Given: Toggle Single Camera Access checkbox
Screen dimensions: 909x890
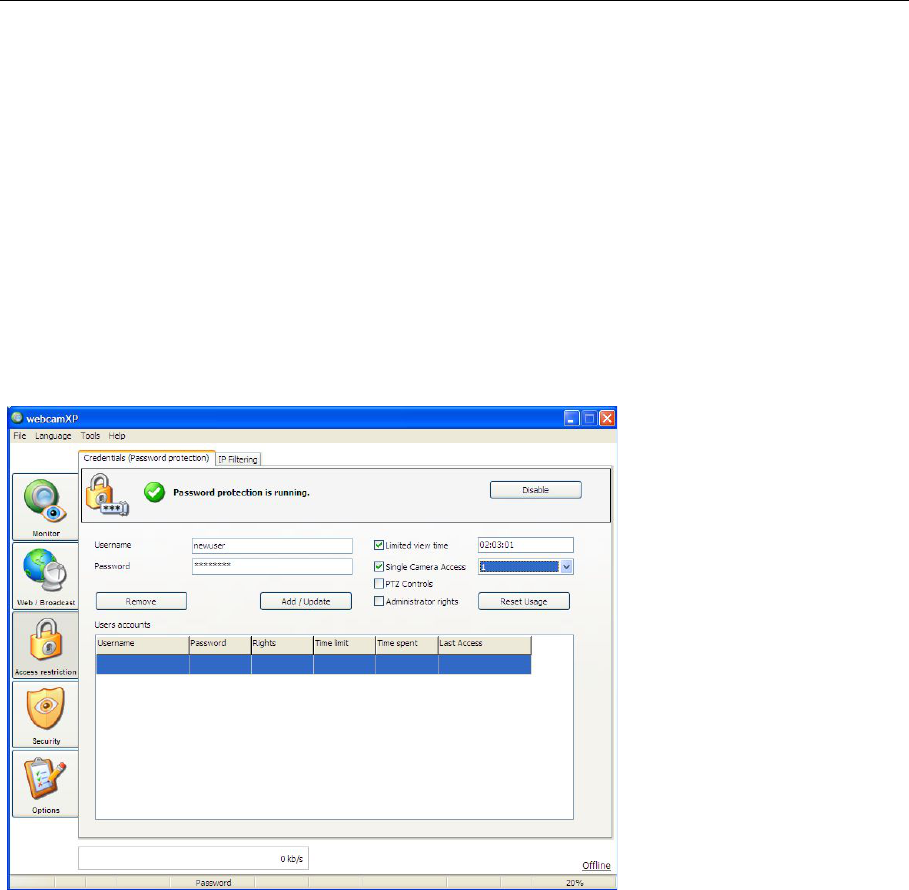Looking at the screenshot, I should [379, 566].
